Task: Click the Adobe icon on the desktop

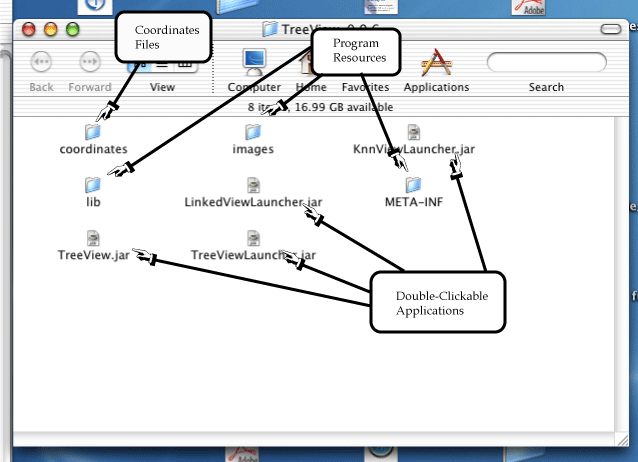Action: pyautogui.click(x=528, y=7)
